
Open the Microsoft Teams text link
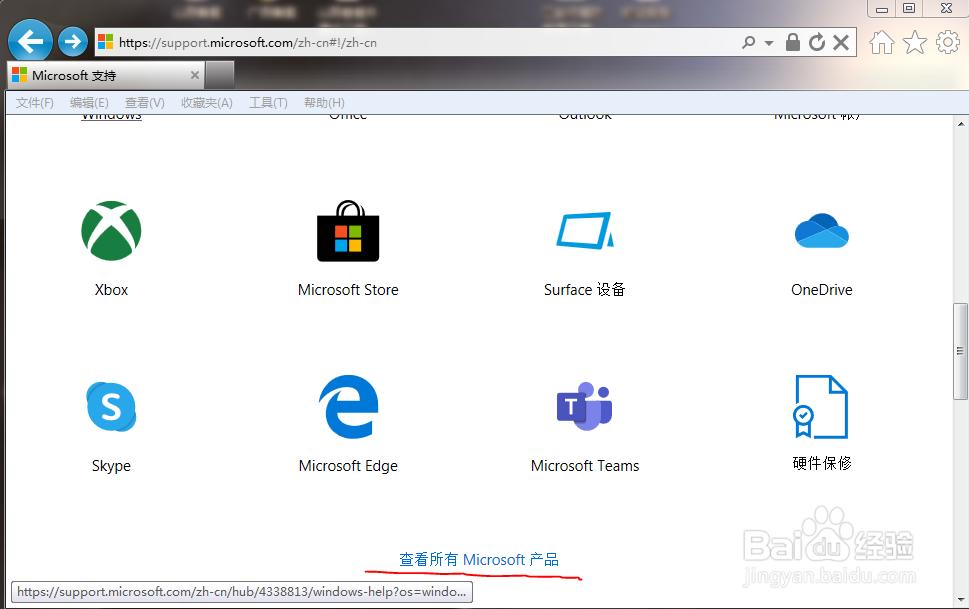pyautogui.click(x=585, y=466)
